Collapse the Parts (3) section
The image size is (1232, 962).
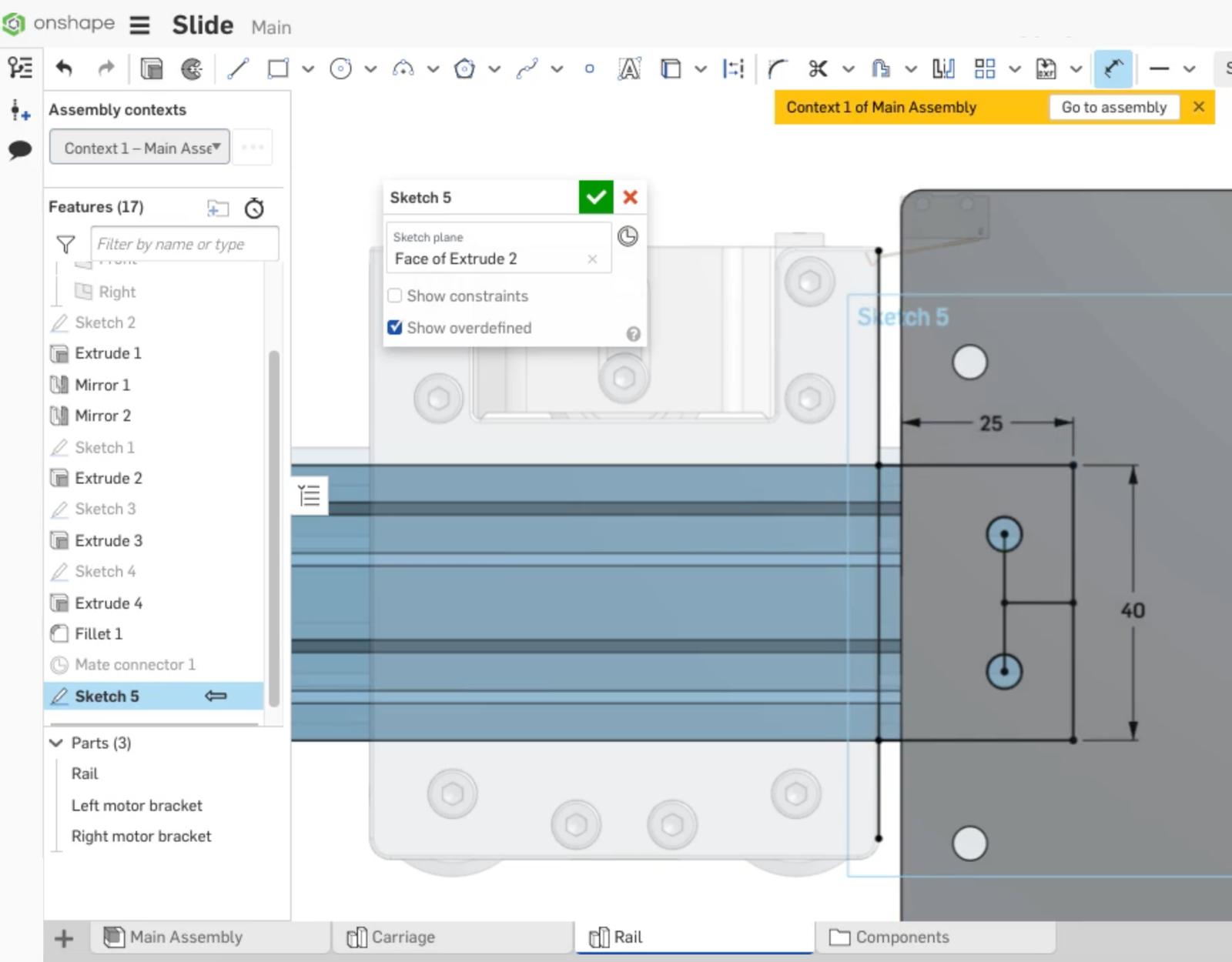tap(55, 743)
